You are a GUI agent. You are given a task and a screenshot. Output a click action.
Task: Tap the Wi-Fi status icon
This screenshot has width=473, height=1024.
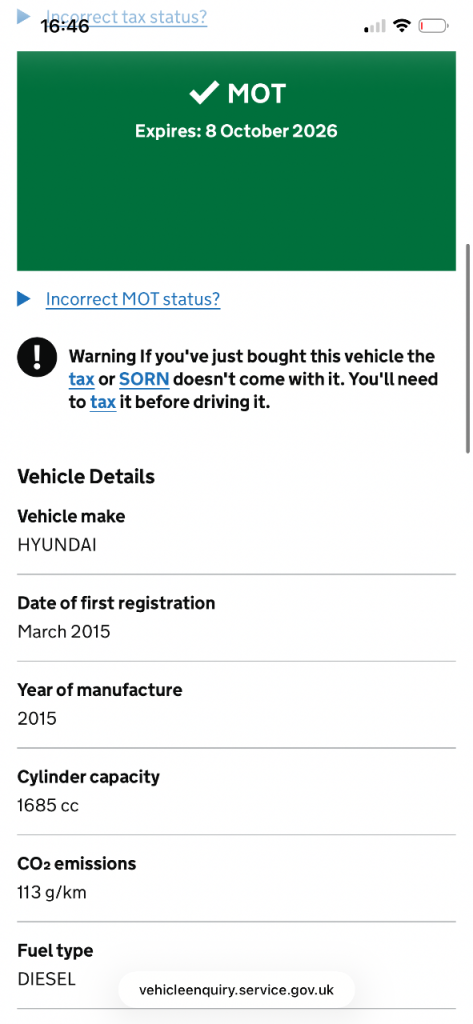click(402, 26)
